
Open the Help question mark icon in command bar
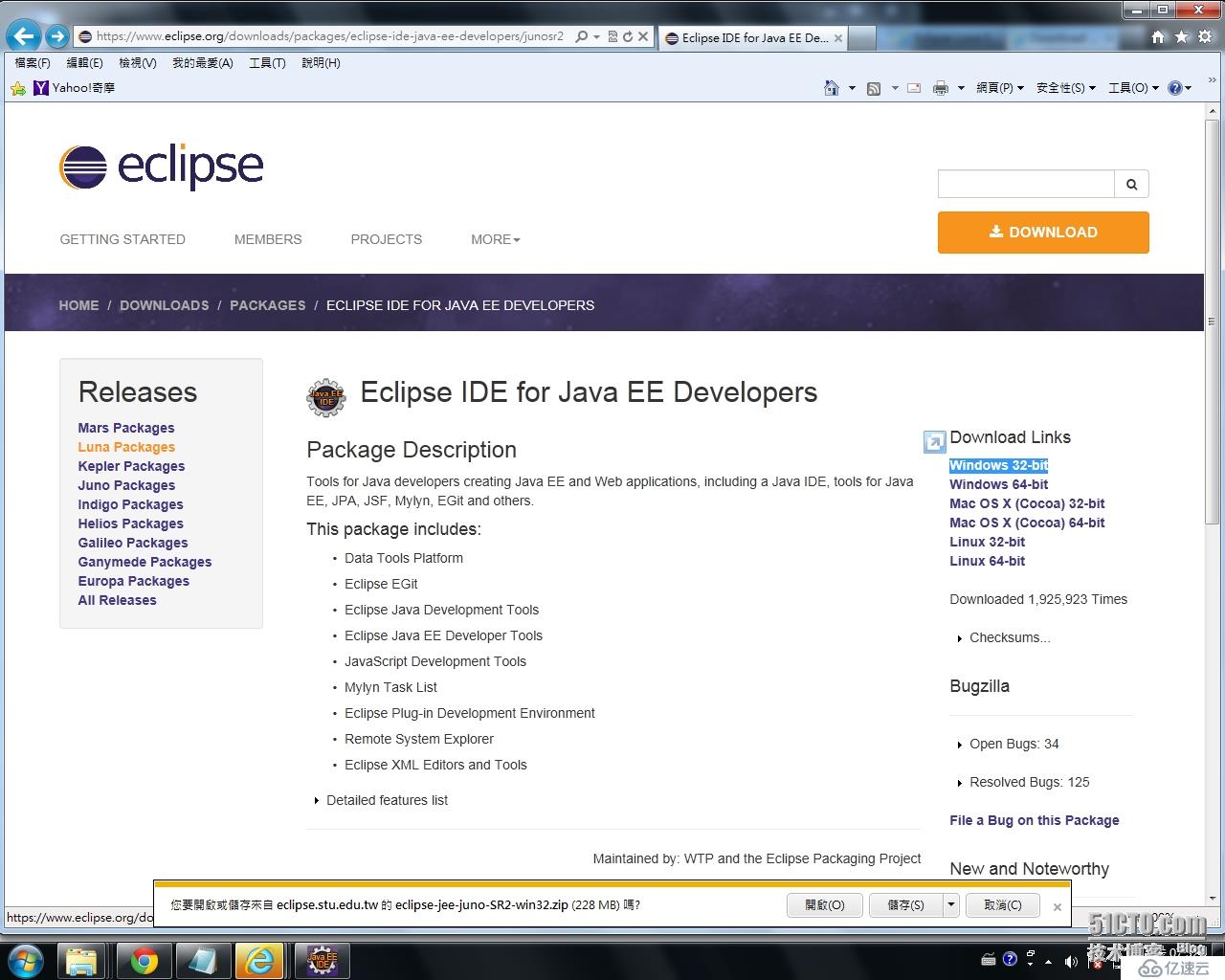pos(1175,88)
